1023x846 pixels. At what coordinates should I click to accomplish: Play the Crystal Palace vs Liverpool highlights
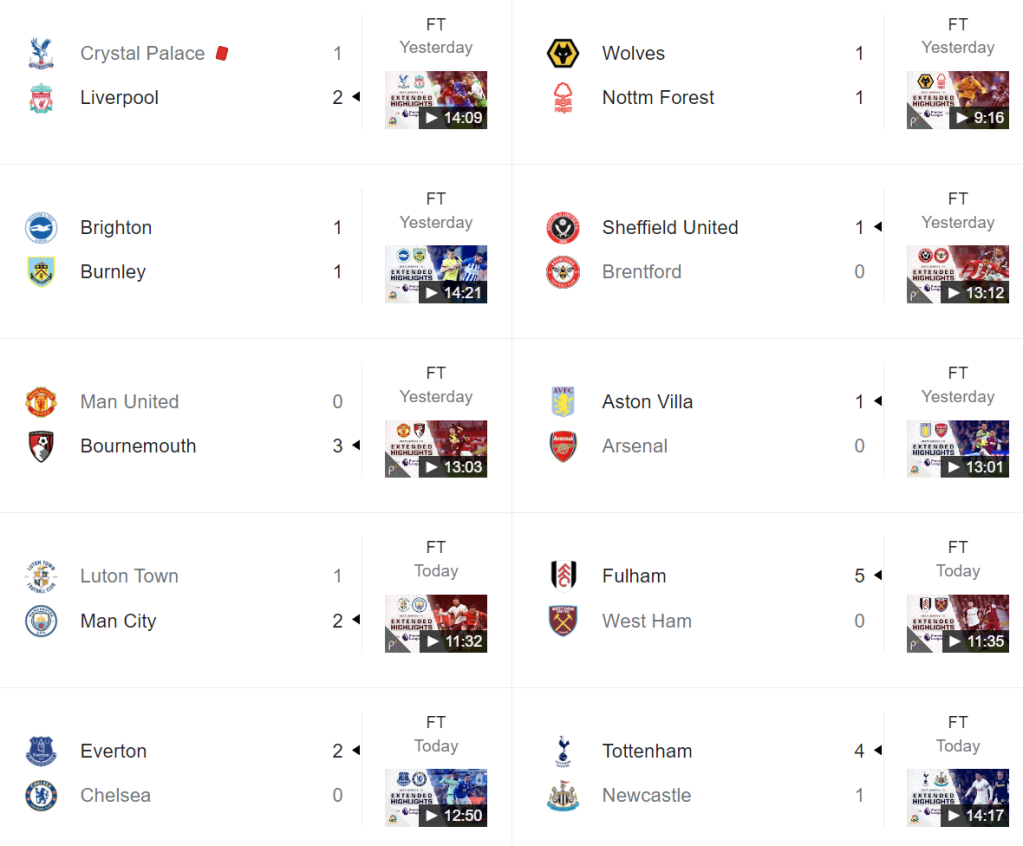click(x=436, y=100)
